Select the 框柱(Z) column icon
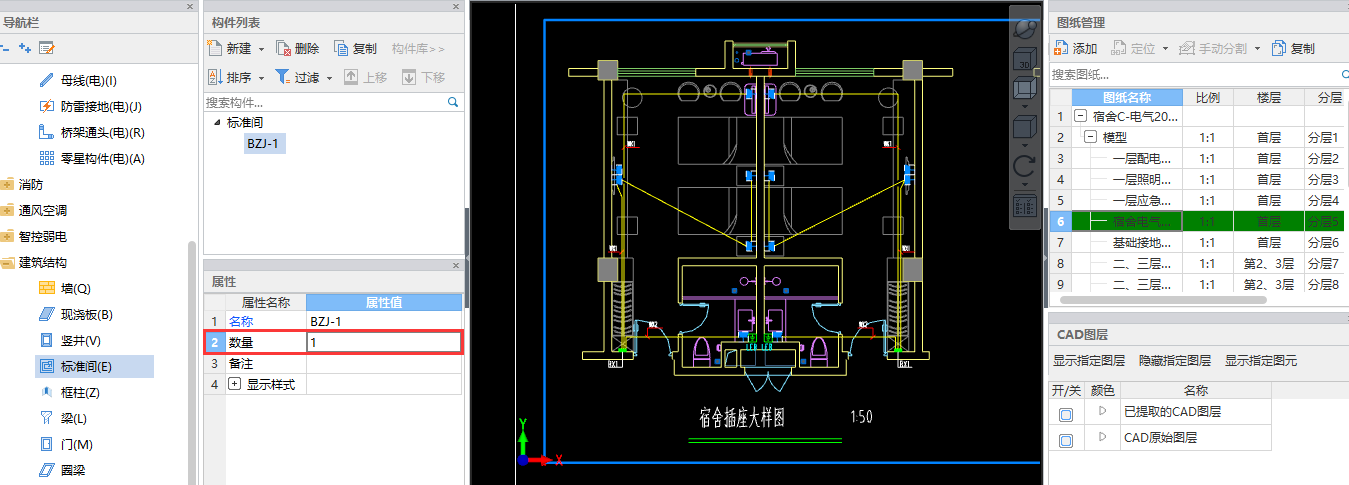This screenshot has height=485, width=1349. 46,392
